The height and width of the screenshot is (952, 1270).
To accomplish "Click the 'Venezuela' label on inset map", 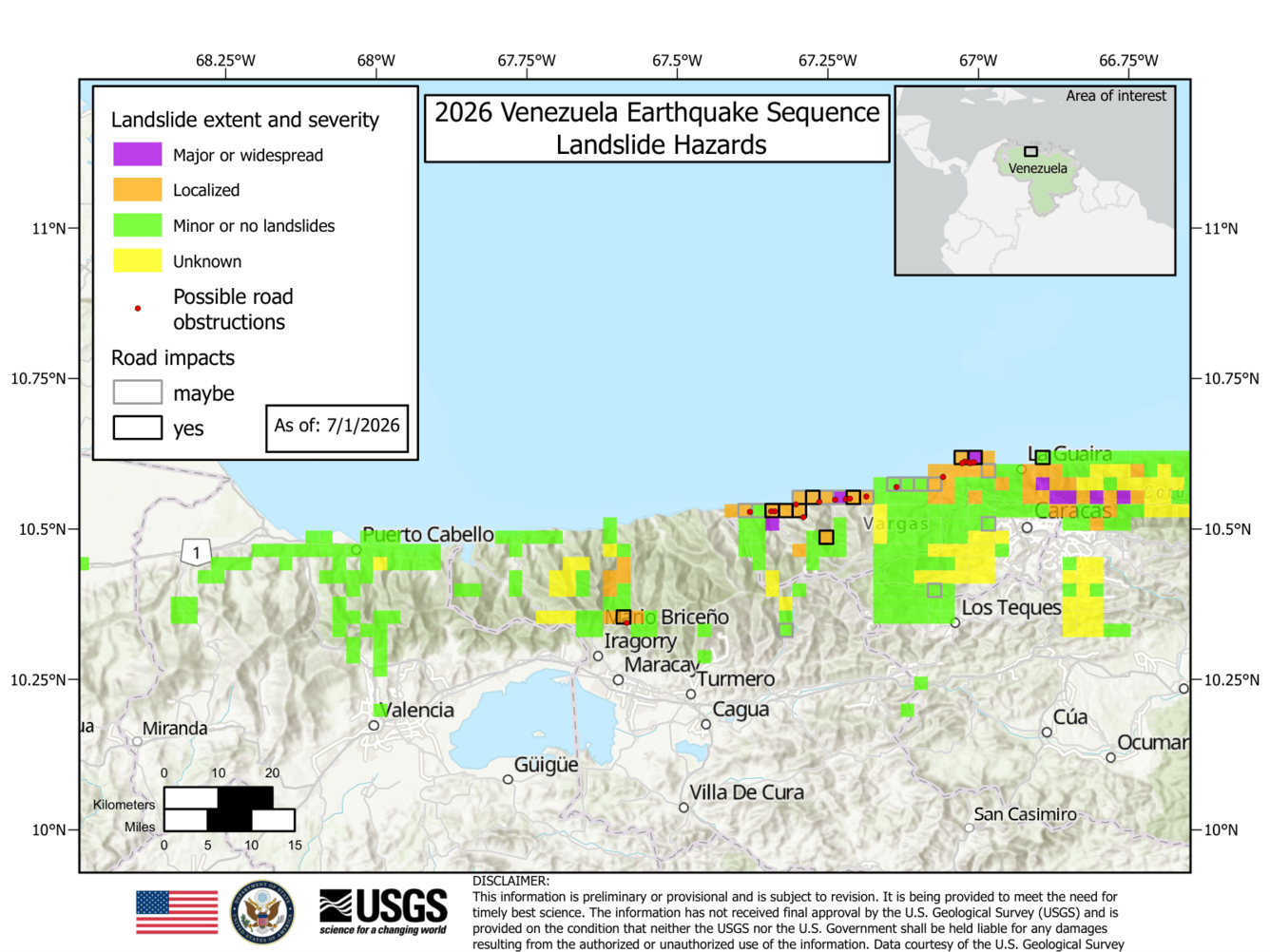I will [1038, 168].
